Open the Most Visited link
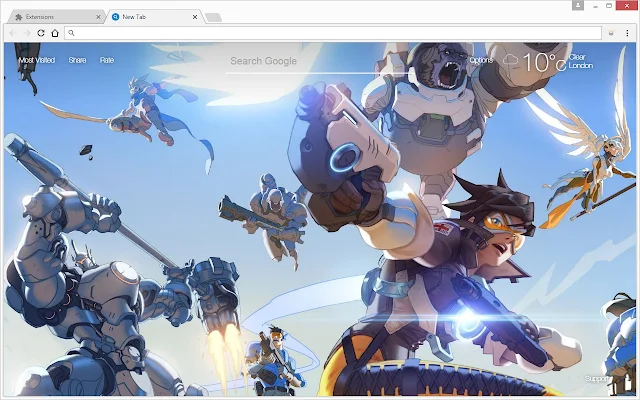 37,60
